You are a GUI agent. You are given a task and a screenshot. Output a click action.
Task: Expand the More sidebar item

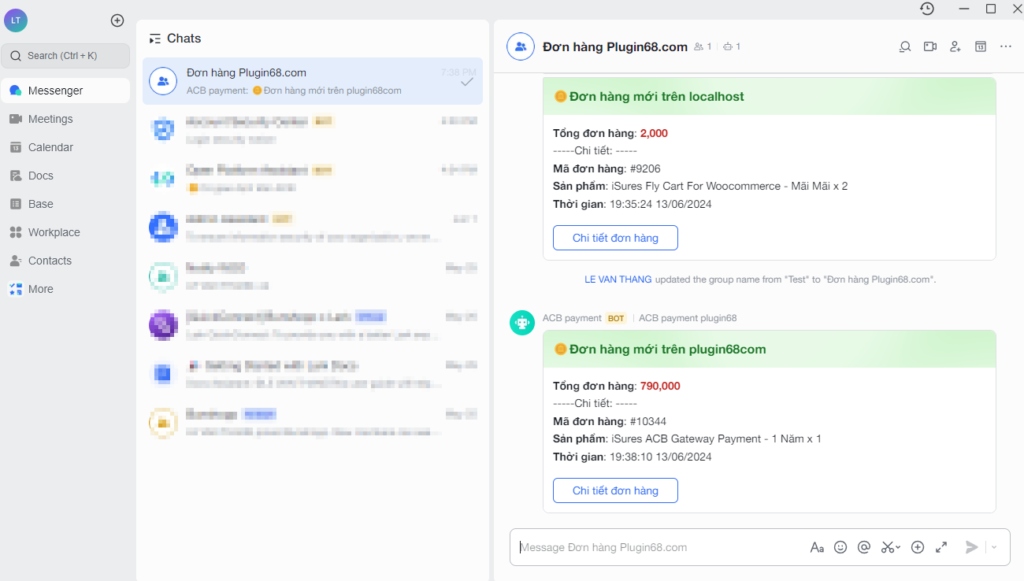(x=65, y=289)
